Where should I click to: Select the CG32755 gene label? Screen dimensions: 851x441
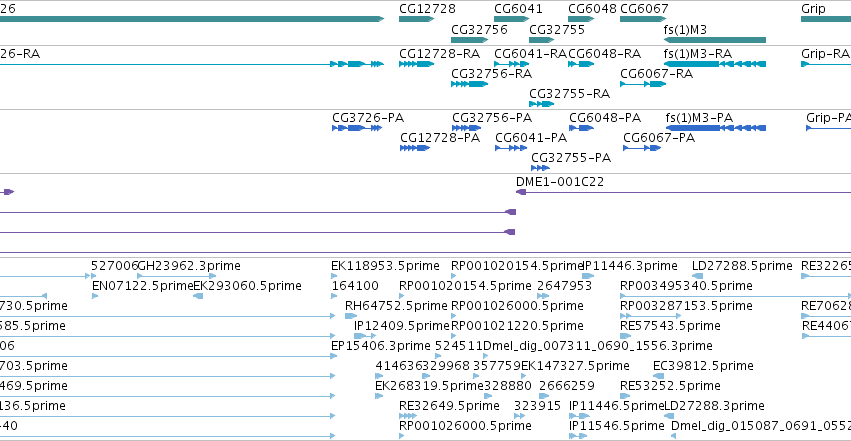coord(557,29)
